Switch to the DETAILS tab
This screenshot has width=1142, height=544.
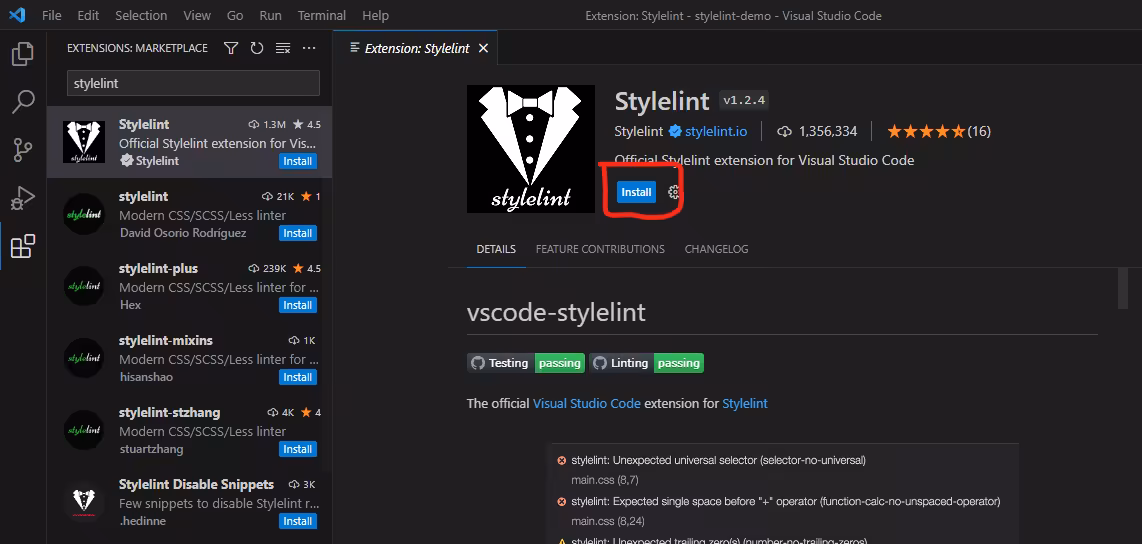pyautogui.click(x=496, y=249)
